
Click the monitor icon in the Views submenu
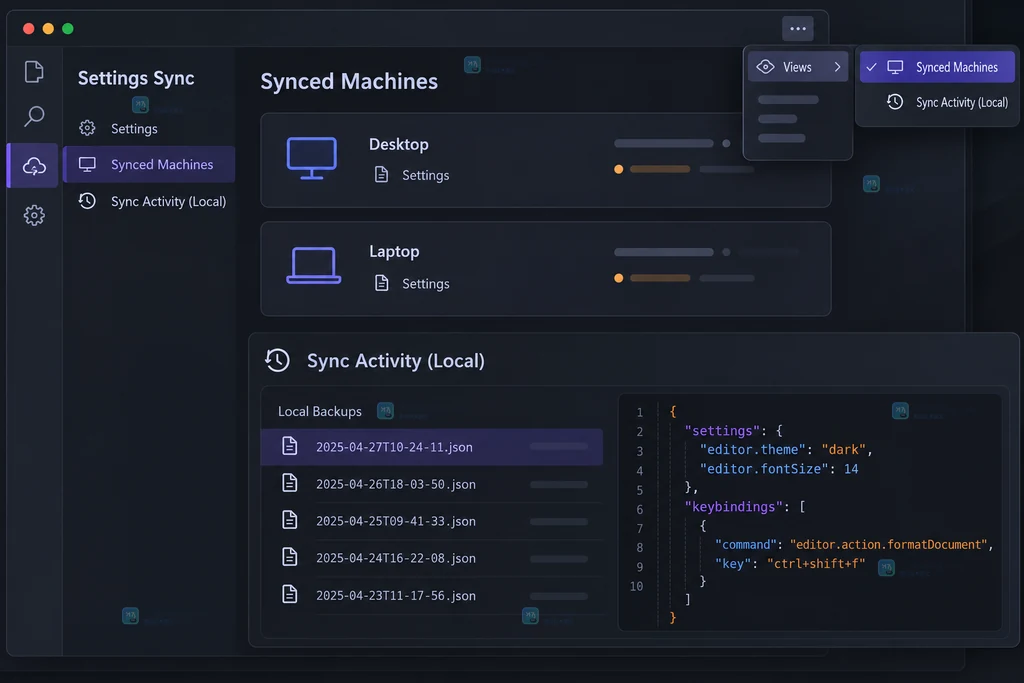pos(895,67)
